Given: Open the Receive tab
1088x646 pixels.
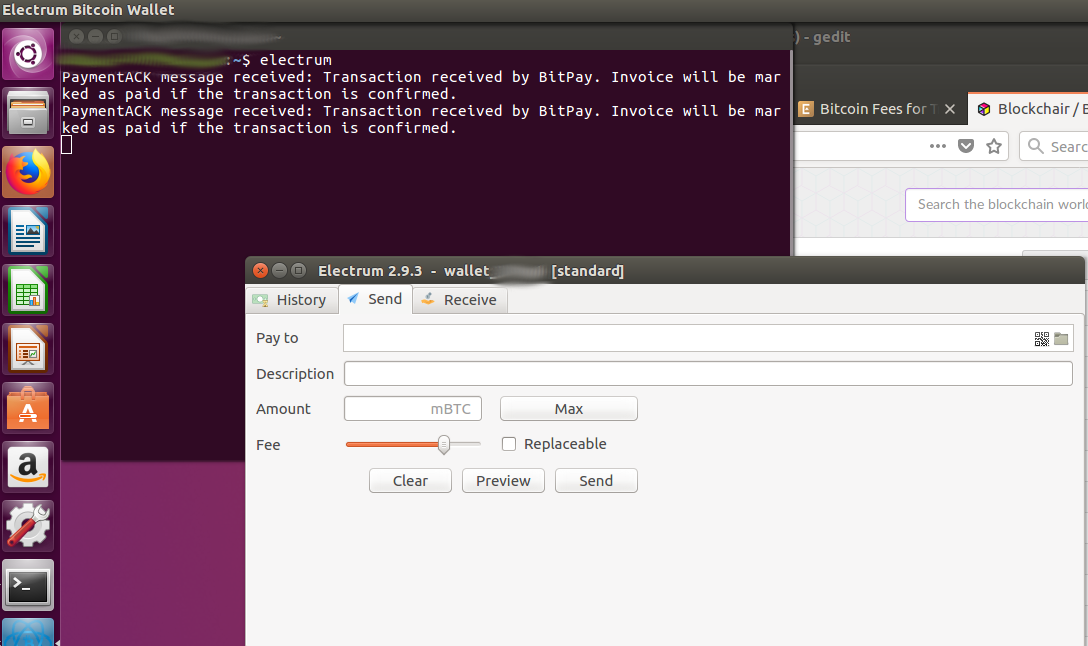Looking at the screenshot, I should click(459, 300).
